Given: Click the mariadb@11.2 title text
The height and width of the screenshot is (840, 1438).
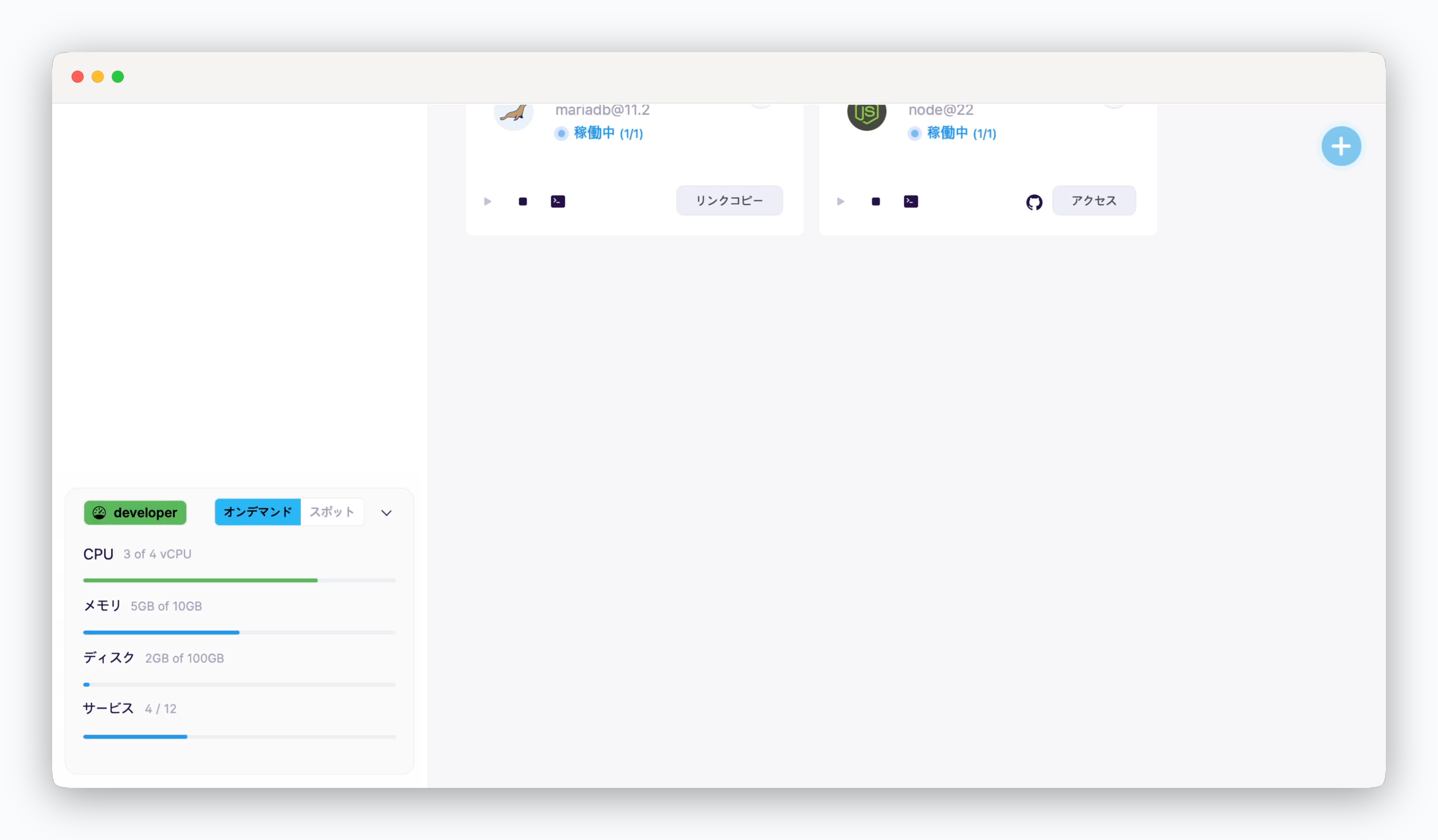Looking at the screenshot, I should [603, 110].
